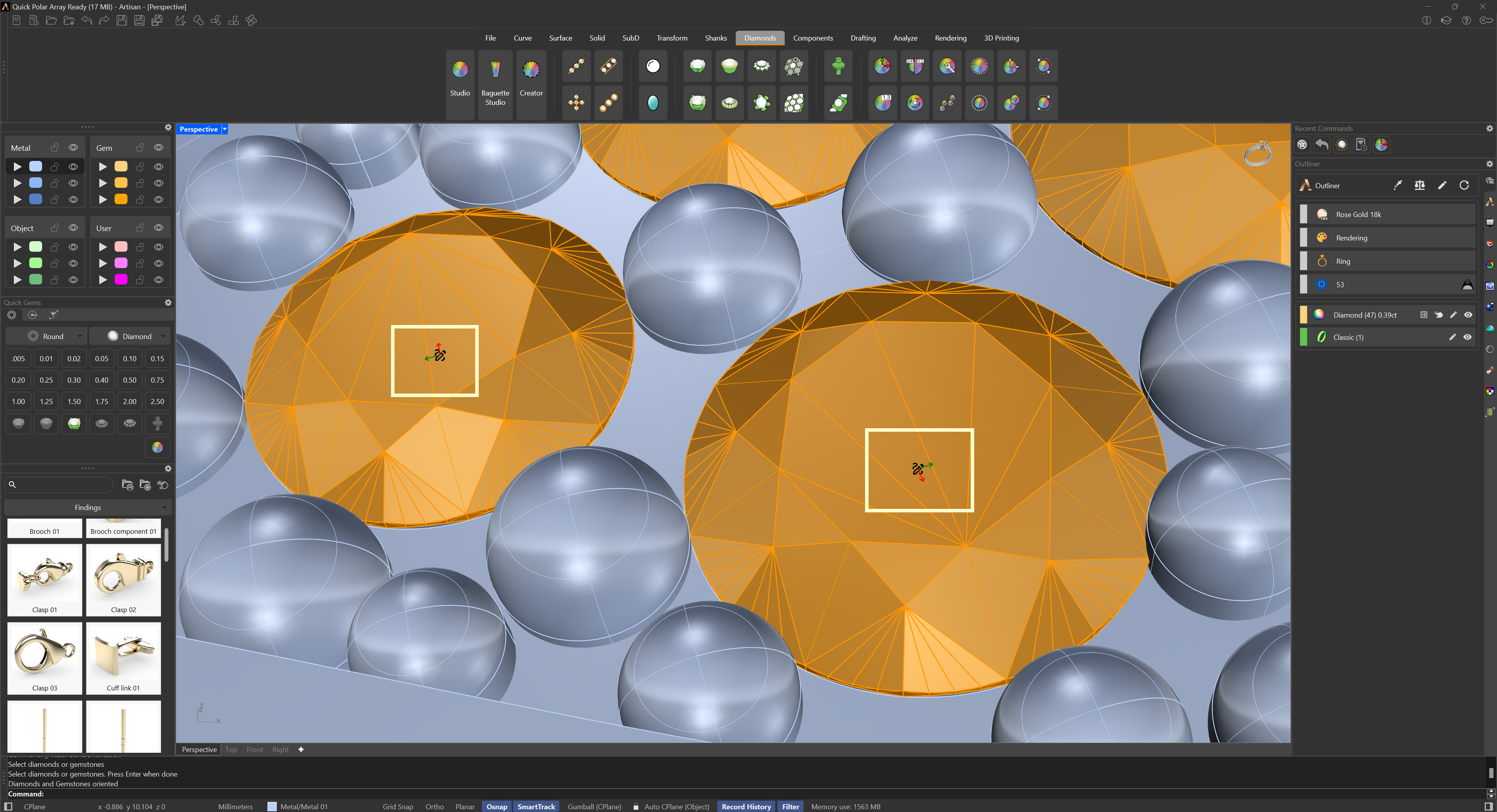Screen dimensions: 1497x812
Task: Open the Diamond material dropdown
Action: (129, 336)
